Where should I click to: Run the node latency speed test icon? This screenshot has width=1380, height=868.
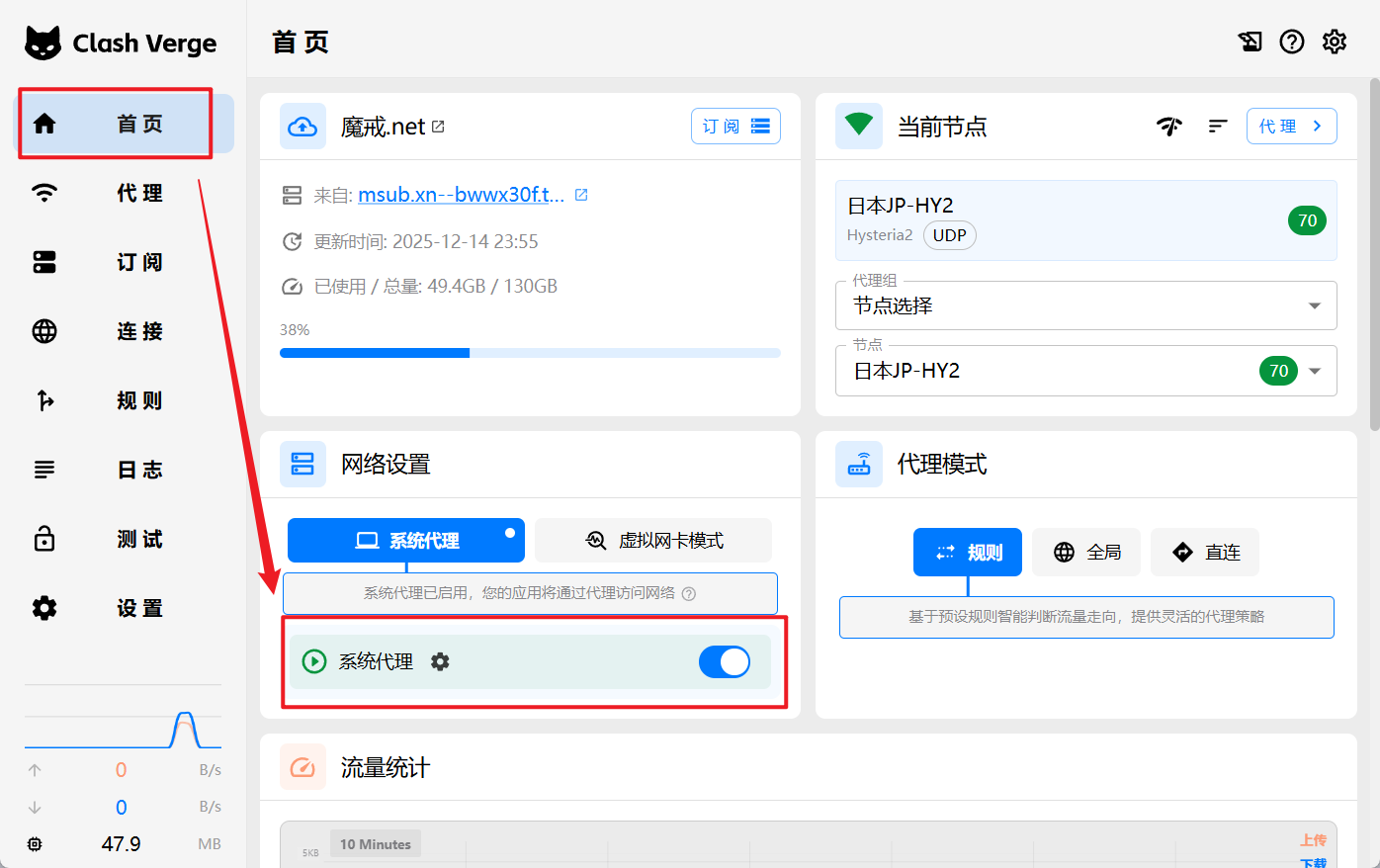pyautogui.click(x=1169, y=127)
